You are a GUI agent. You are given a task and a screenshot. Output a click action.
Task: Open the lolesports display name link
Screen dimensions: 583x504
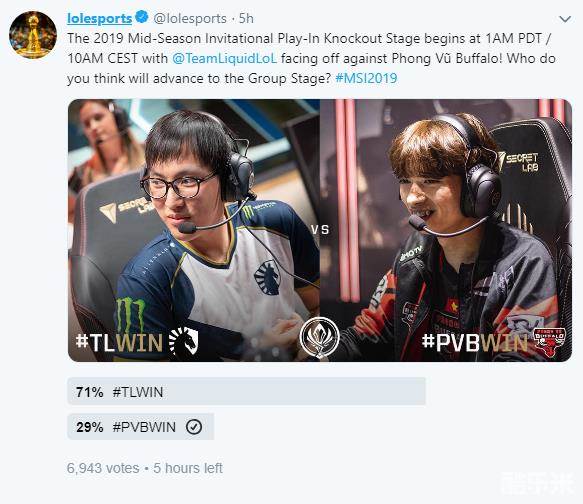pyautogui.click(x=99, y=18)
